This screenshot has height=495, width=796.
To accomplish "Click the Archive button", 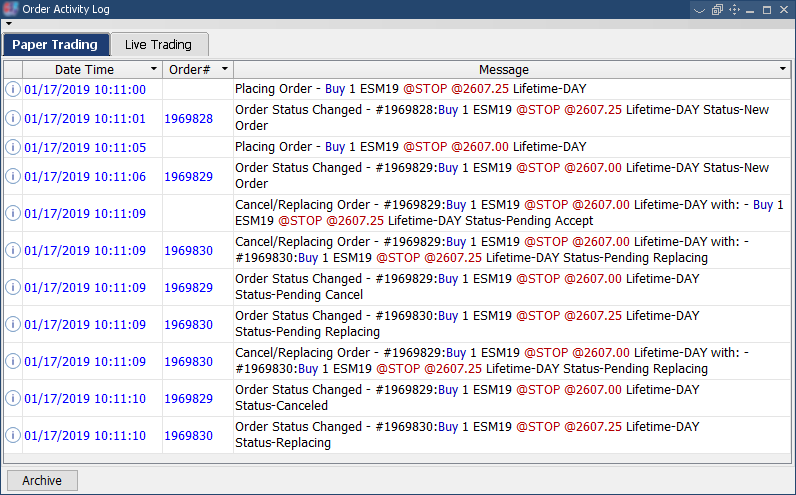I will [x=42, y=480].
